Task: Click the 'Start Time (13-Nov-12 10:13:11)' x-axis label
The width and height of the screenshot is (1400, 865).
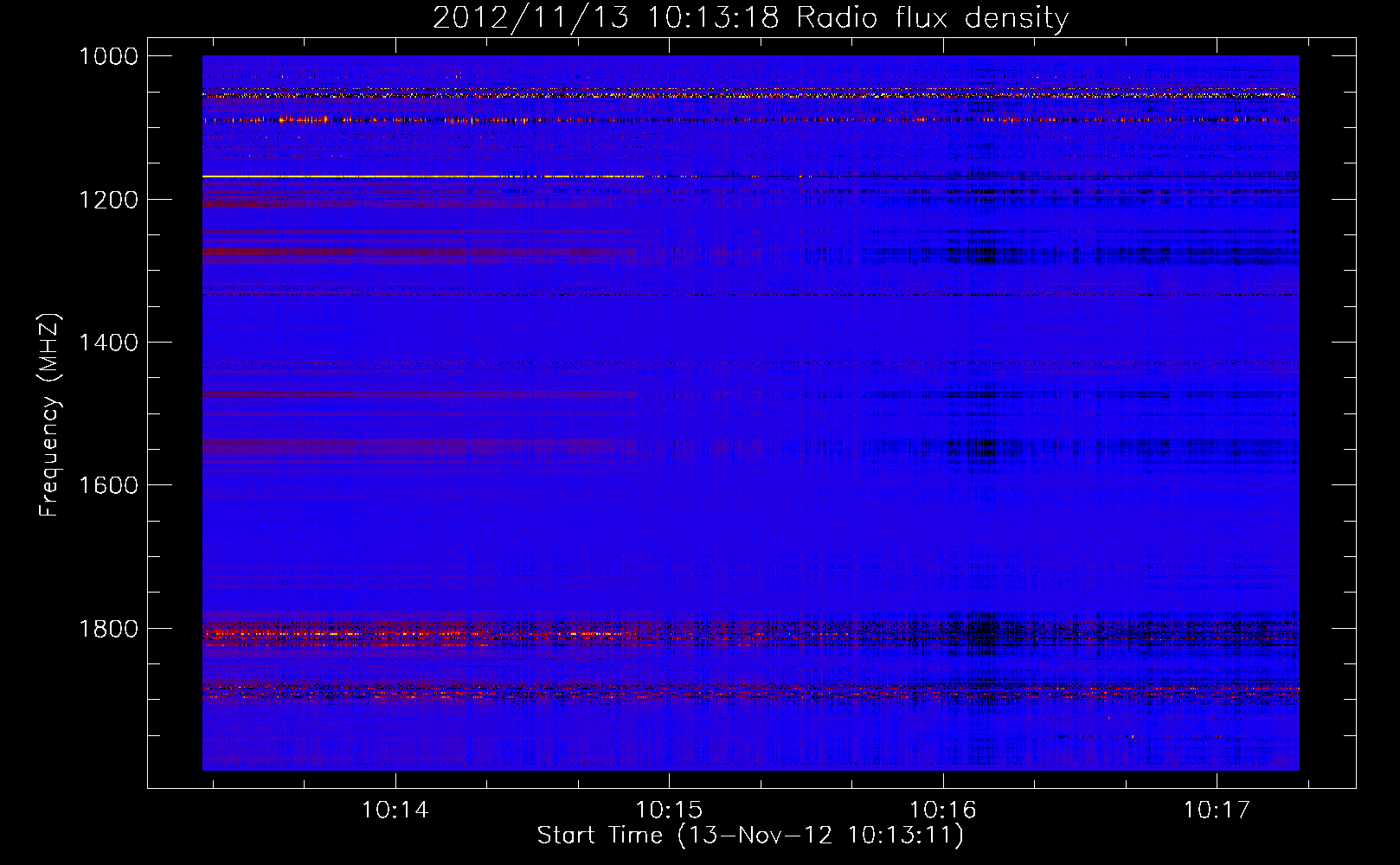Action: (750, 836)
